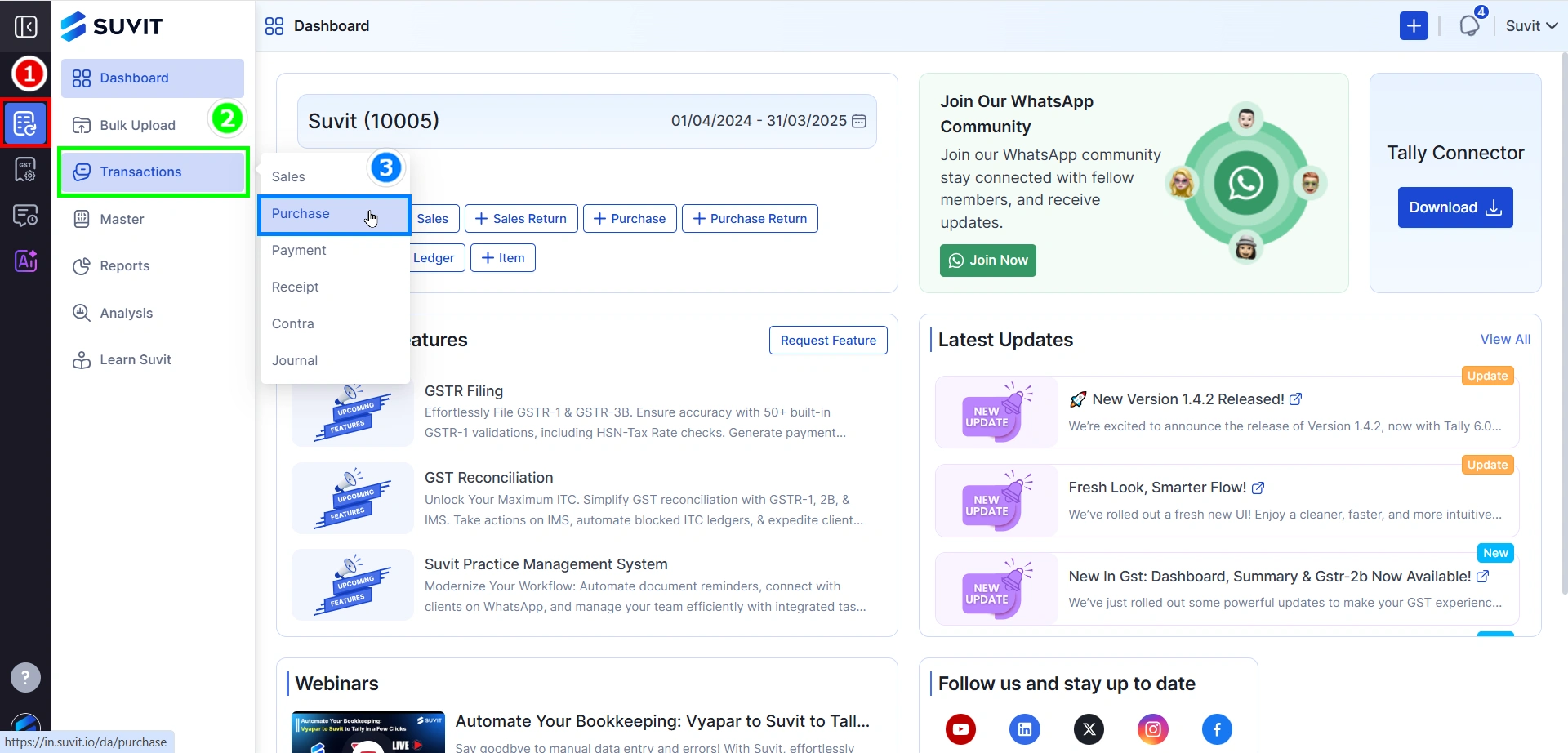The image size is (1568, 753).
Task: Open the financial year calendar picker
Action: click(x=859, y=121)
